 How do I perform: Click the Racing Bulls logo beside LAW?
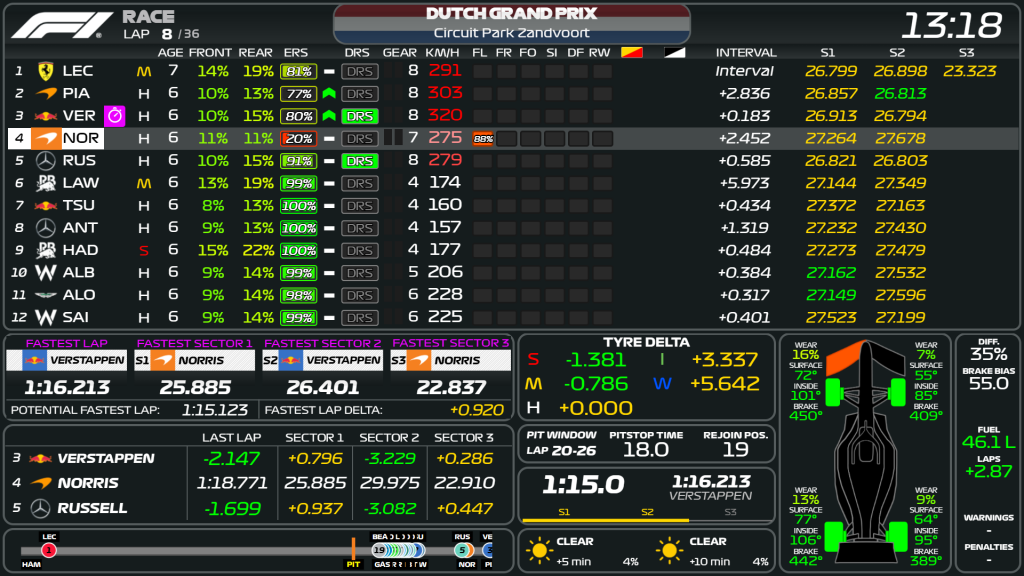45,183
